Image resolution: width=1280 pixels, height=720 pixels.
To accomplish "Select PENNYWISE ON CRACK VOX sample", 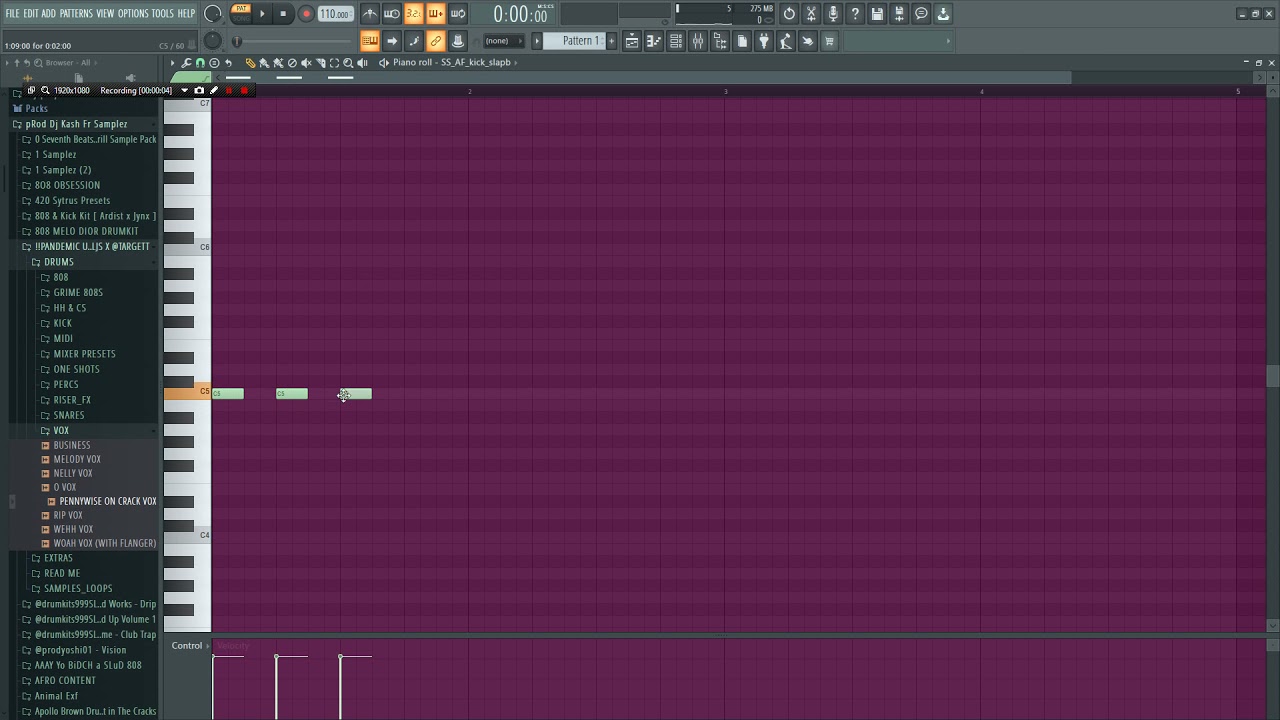I will click(108, 501).
